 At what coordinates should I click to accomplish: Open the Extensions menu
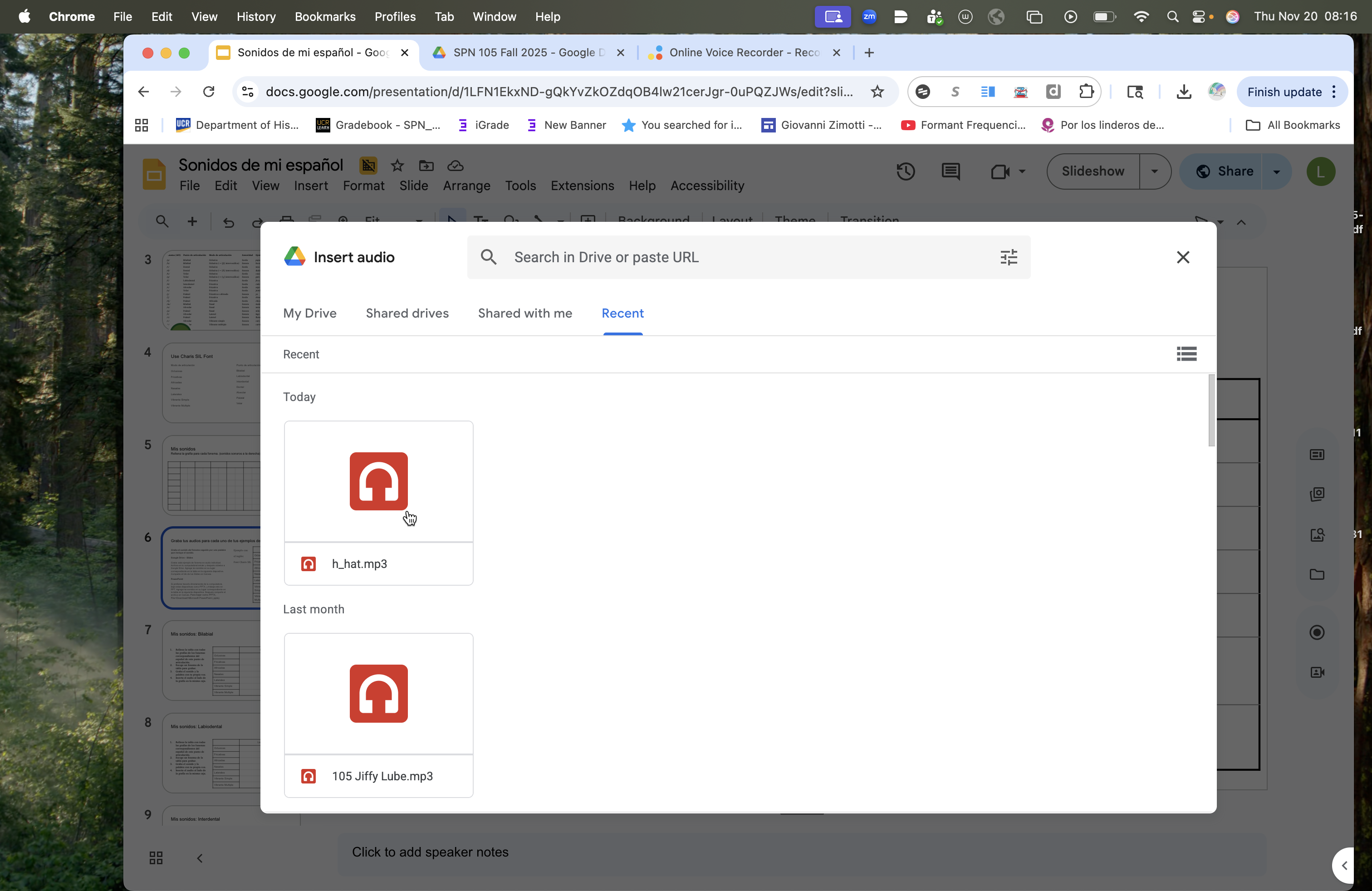coord(582,186)
